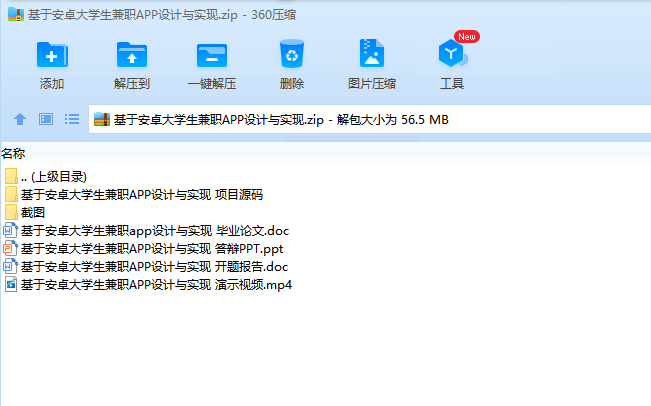The image size is (651, 406).
Task: Click the red New badge on 工具
Action: pyautogui.click(x=467, y=37)
